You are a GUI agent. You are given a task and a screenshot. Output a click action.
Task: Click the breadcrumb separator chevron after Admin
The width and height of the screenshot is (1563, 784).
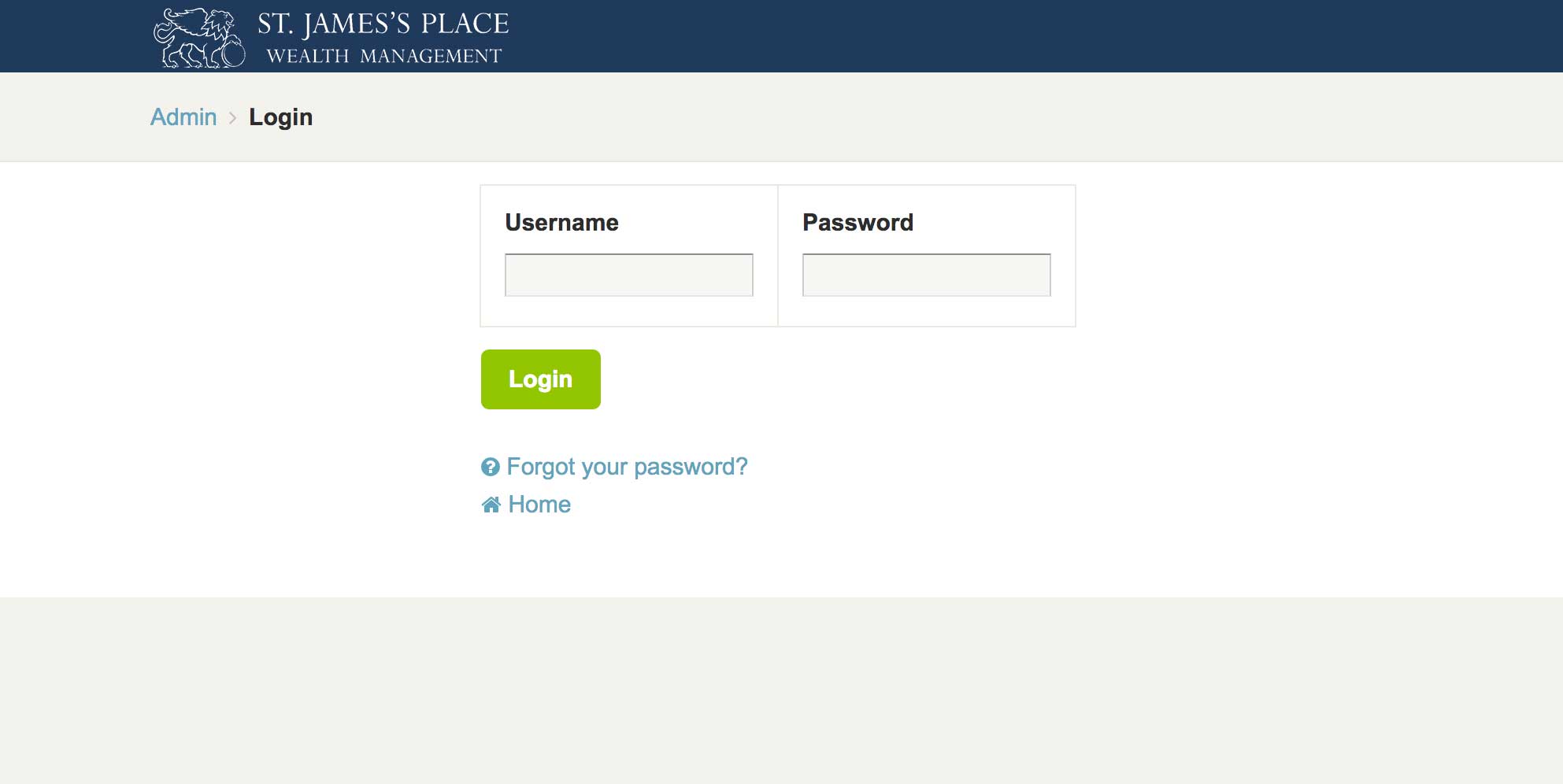click(x=233, y=117)
